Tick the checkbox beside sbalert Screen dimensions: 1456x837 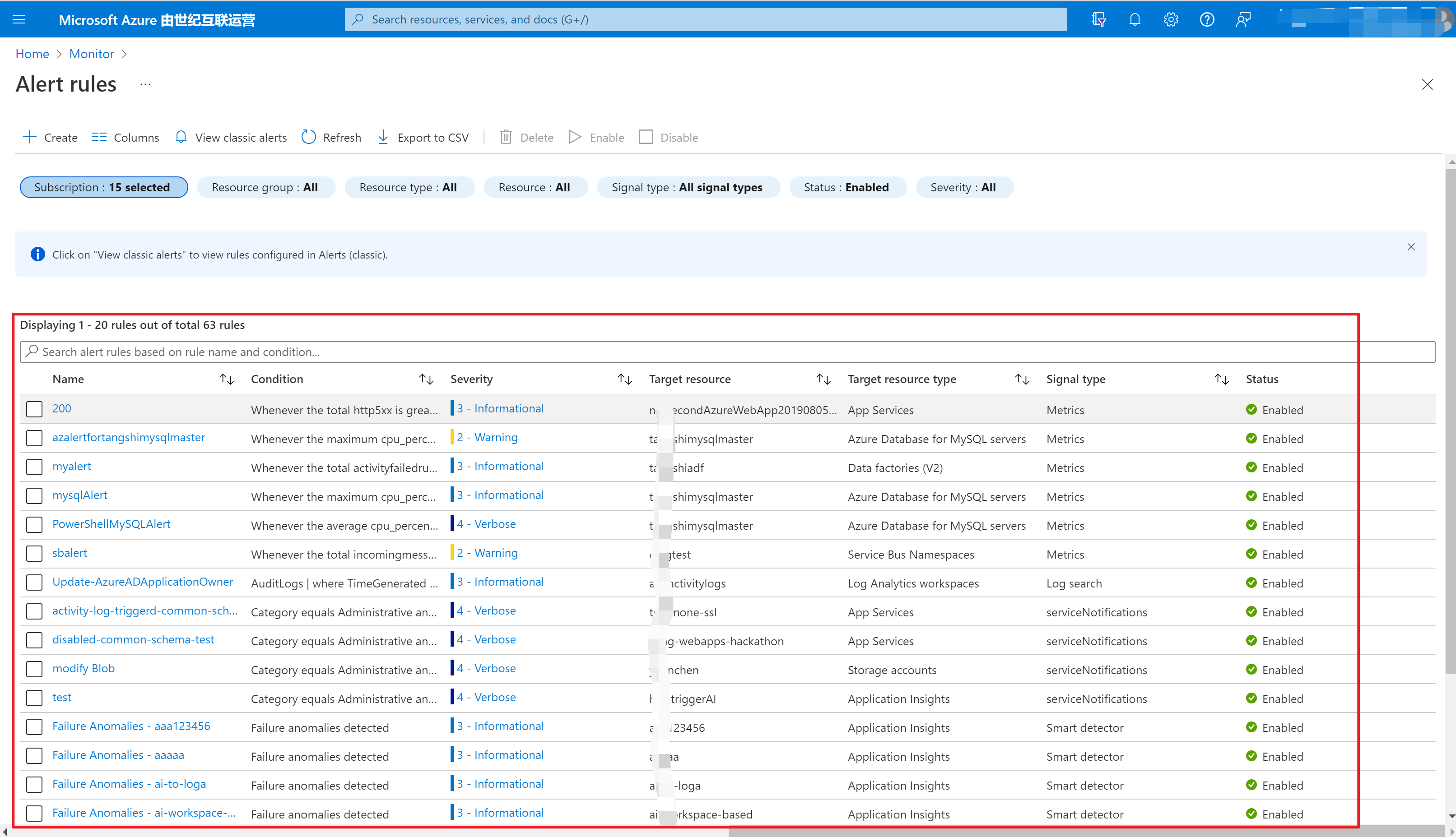(x=34, y=554)
